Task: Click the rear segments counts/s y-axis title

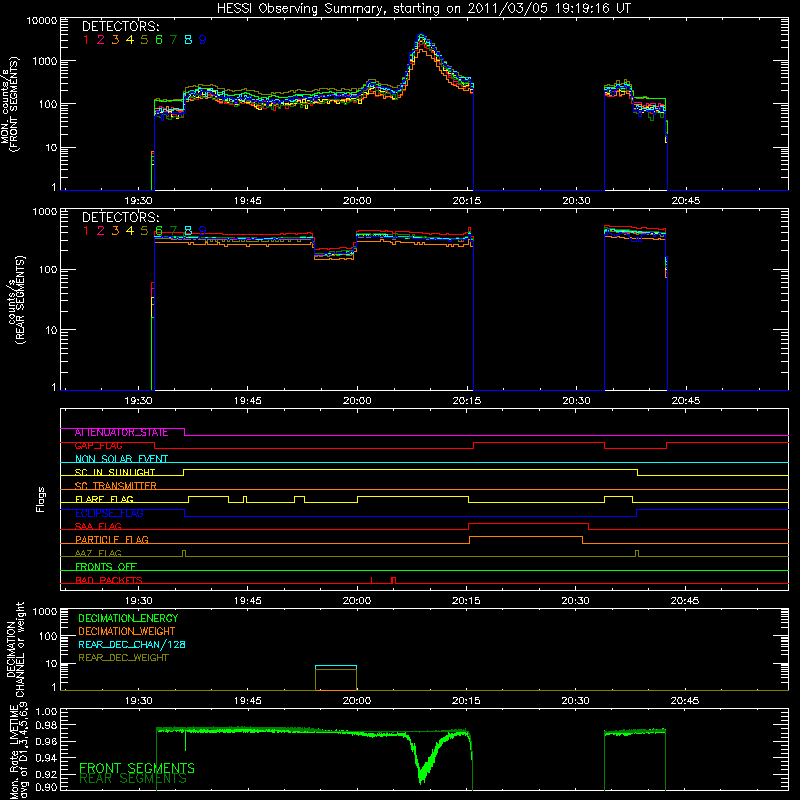Action: (x=16, y=299)
